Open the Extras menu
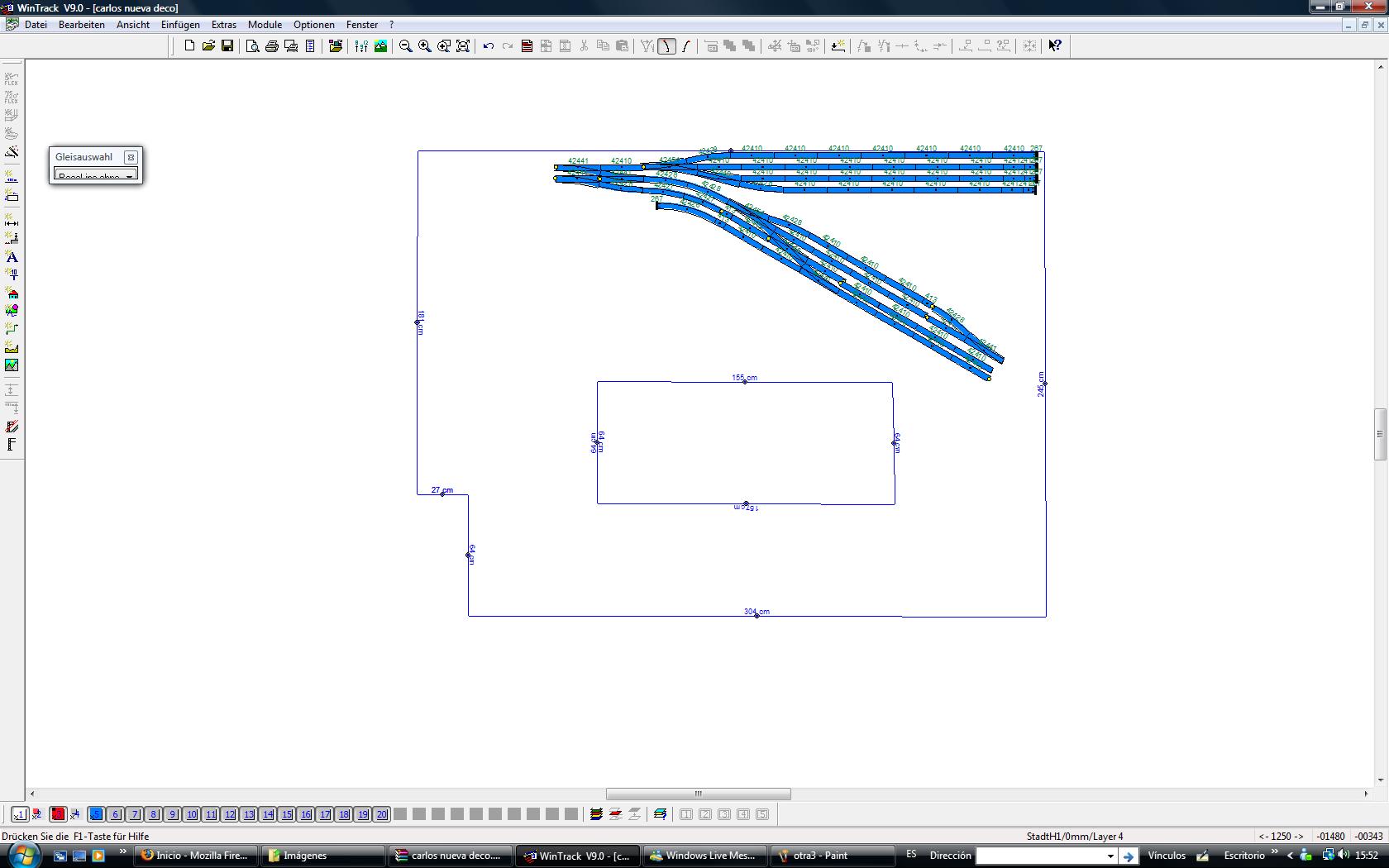Viewport: 1389px width, 868px height. (x=224, y=25)
